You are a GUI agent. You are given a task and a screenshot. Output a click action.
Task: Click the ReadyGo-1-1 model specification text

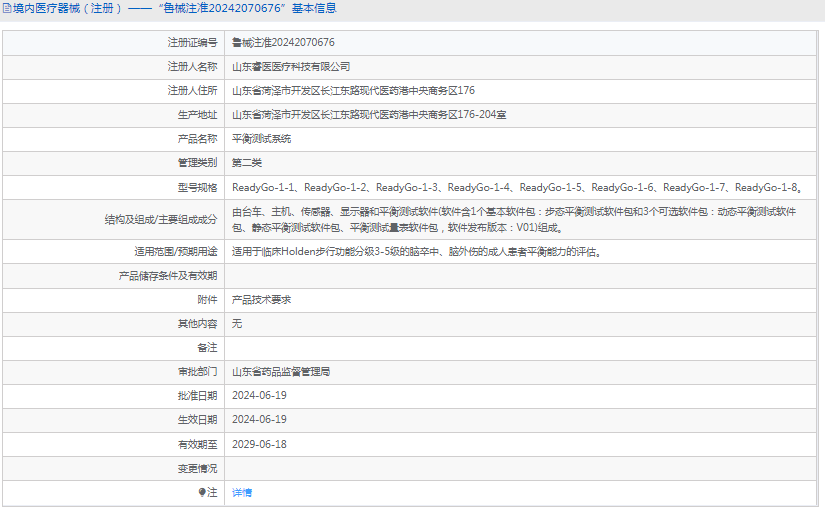[x=263, y=187]
